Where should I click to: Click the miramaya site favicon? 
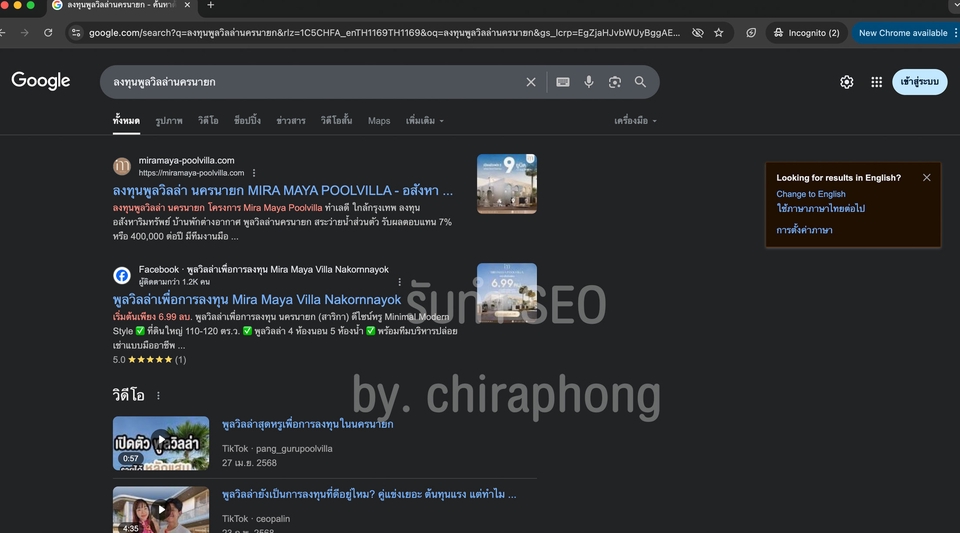[122, 166]
